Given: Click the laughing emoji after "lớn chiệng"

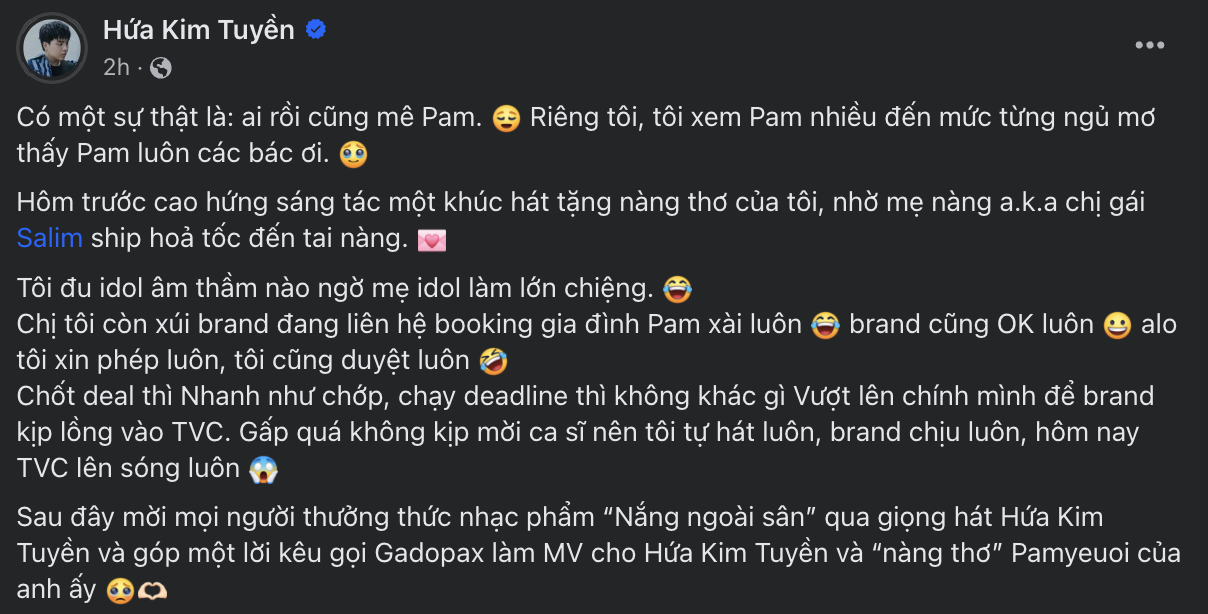Looking at the screenshot, I should [x=677, y=290].
